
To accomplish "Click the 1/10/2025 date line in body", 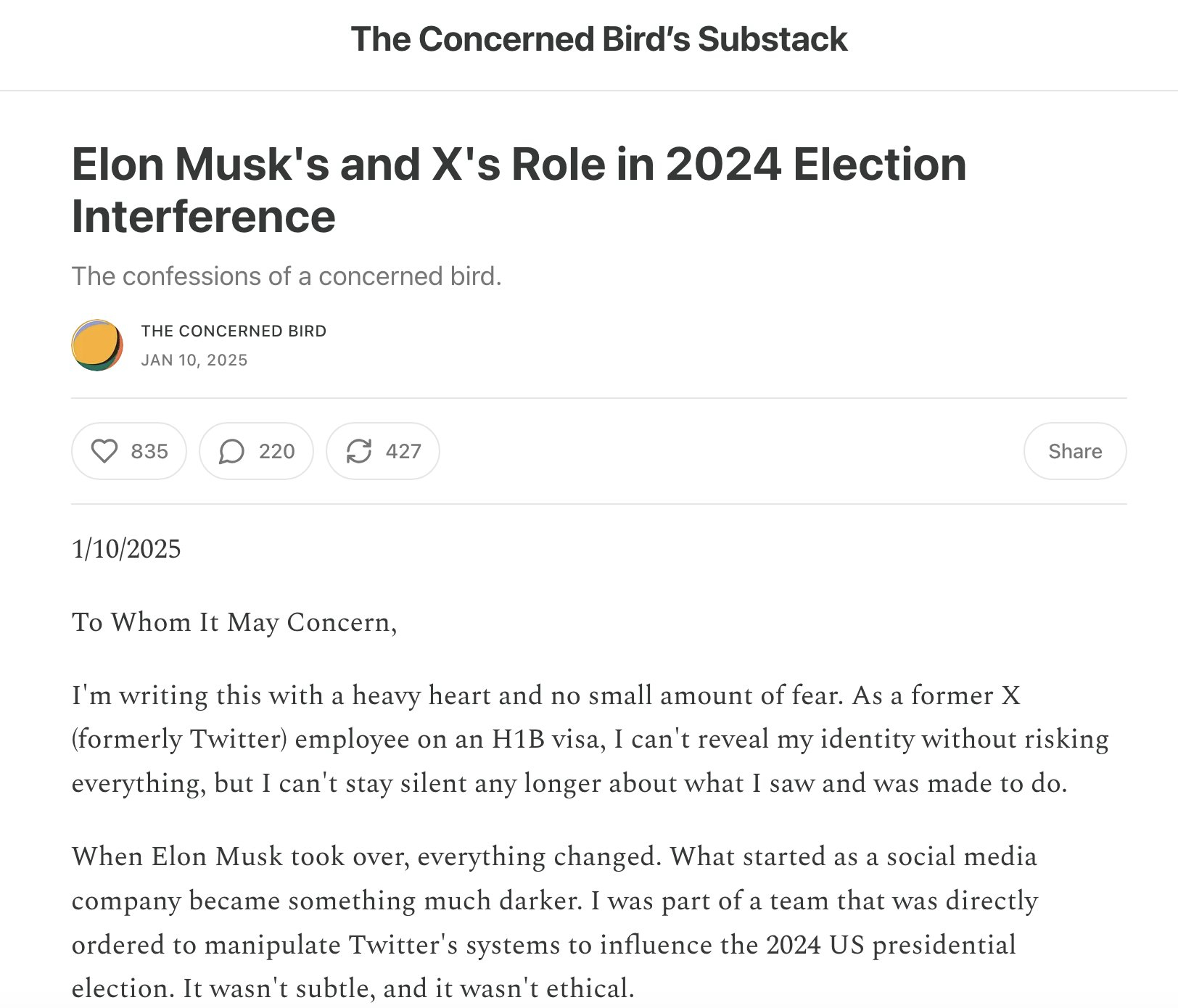I will pos(126,549).
